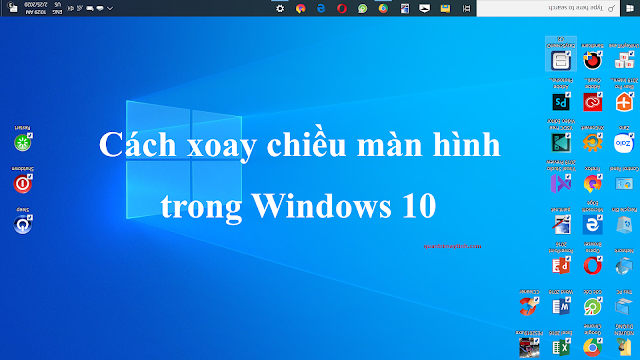
Task: Open the Action Center notifications icon
Action: [13, 8]
